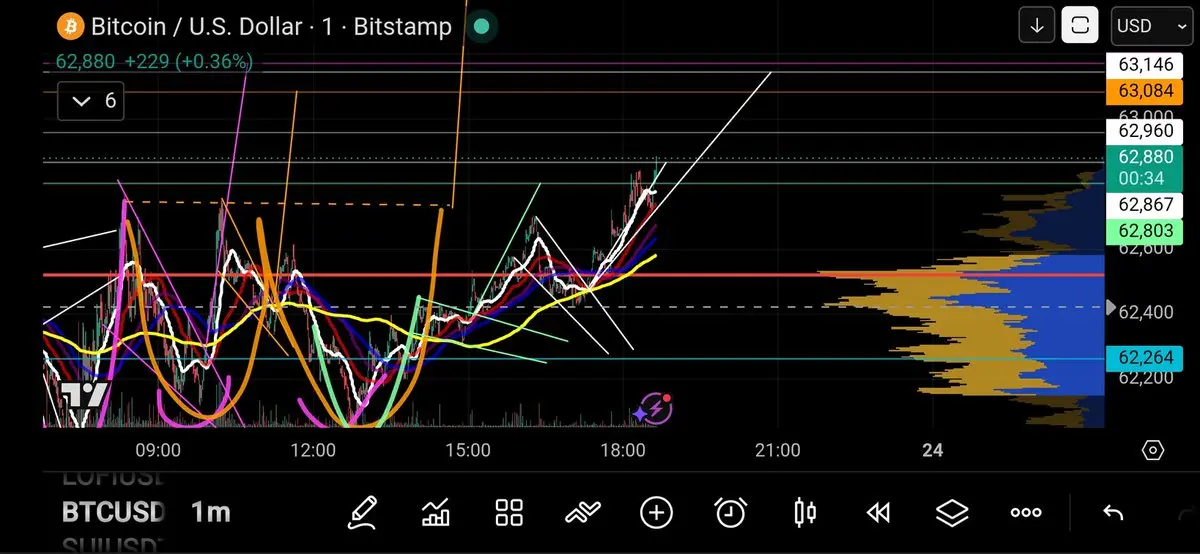Select the 62,960 price label
This screenshot has width=1200, height=554.
pos(1145,131)
